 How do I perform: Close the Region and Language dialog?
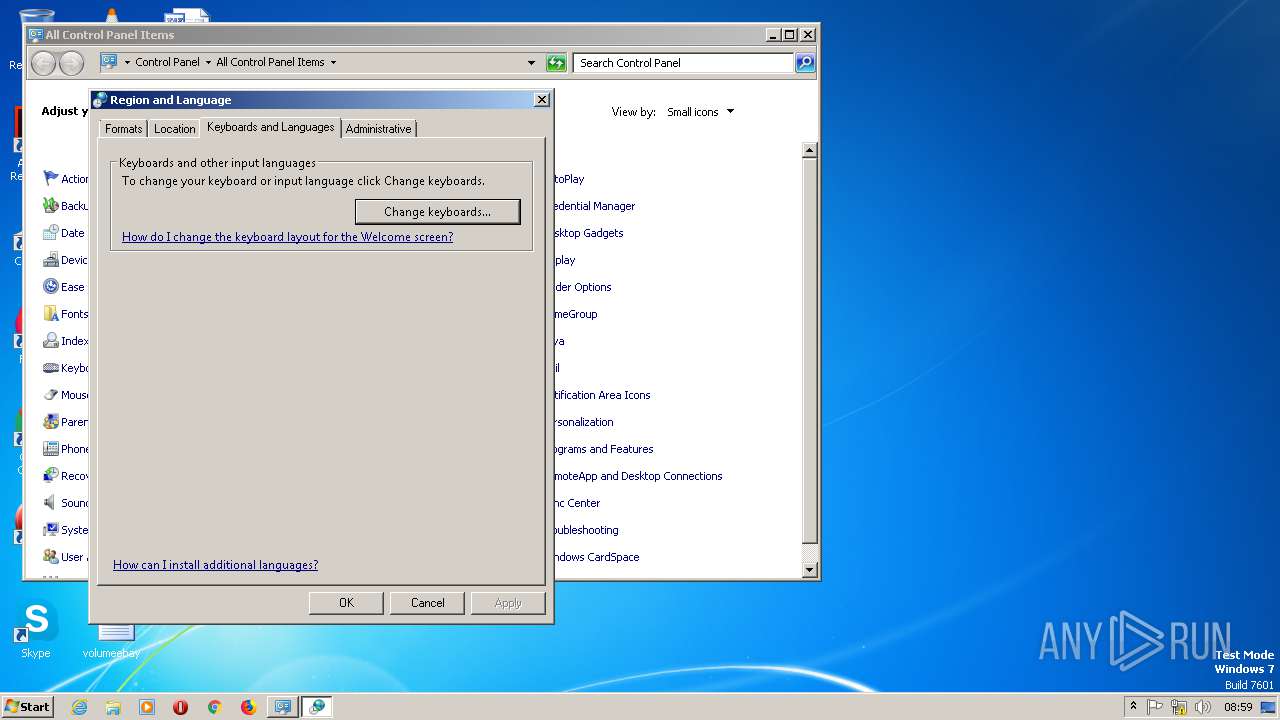[x=541, y=99]
